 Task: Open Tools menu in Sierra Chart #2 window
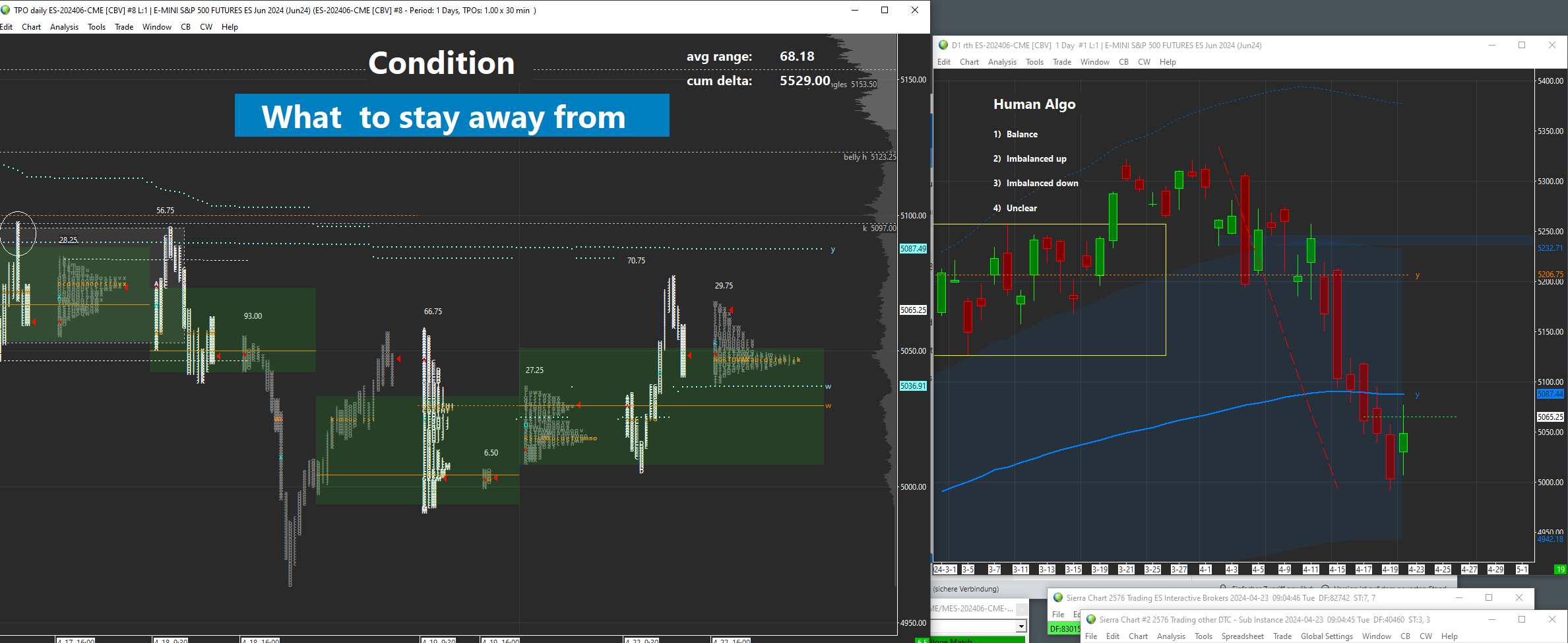1203,636
